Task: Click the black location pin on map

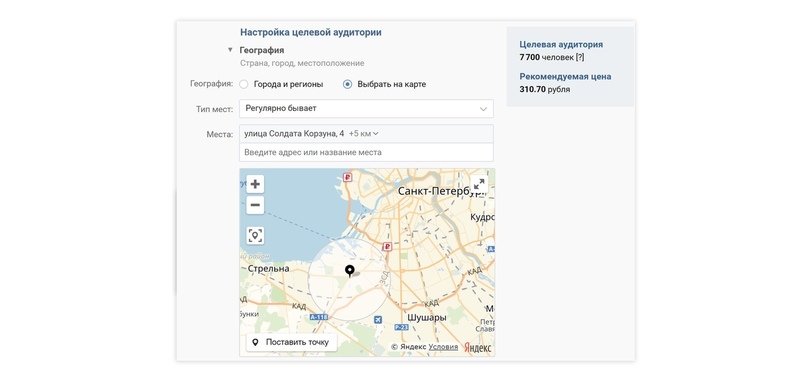Action: tap(350, 271)
